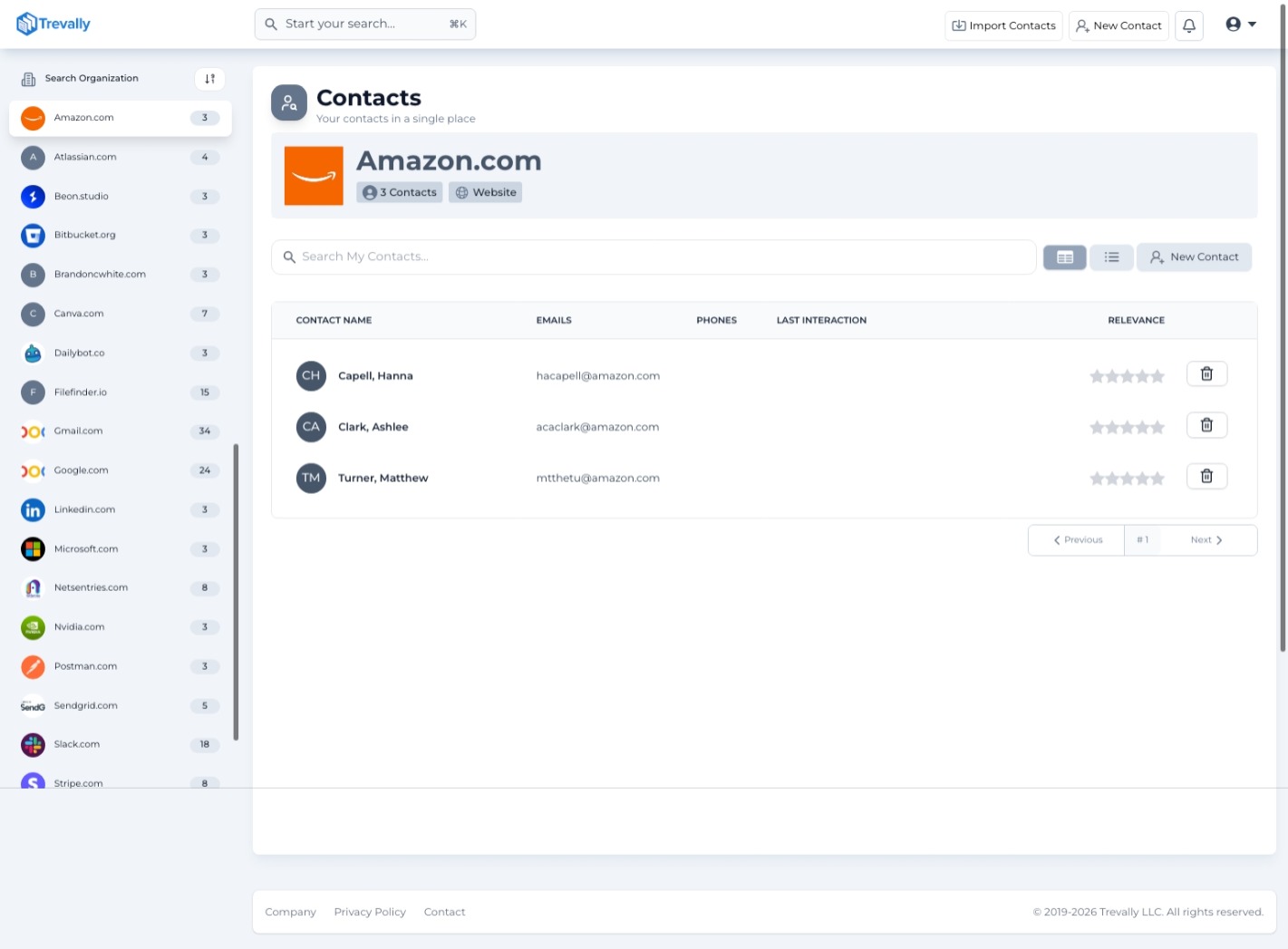The height and width of the screenshot is (949, 1288).
Task: Click the Trevally logo
Action: point(53,24)
